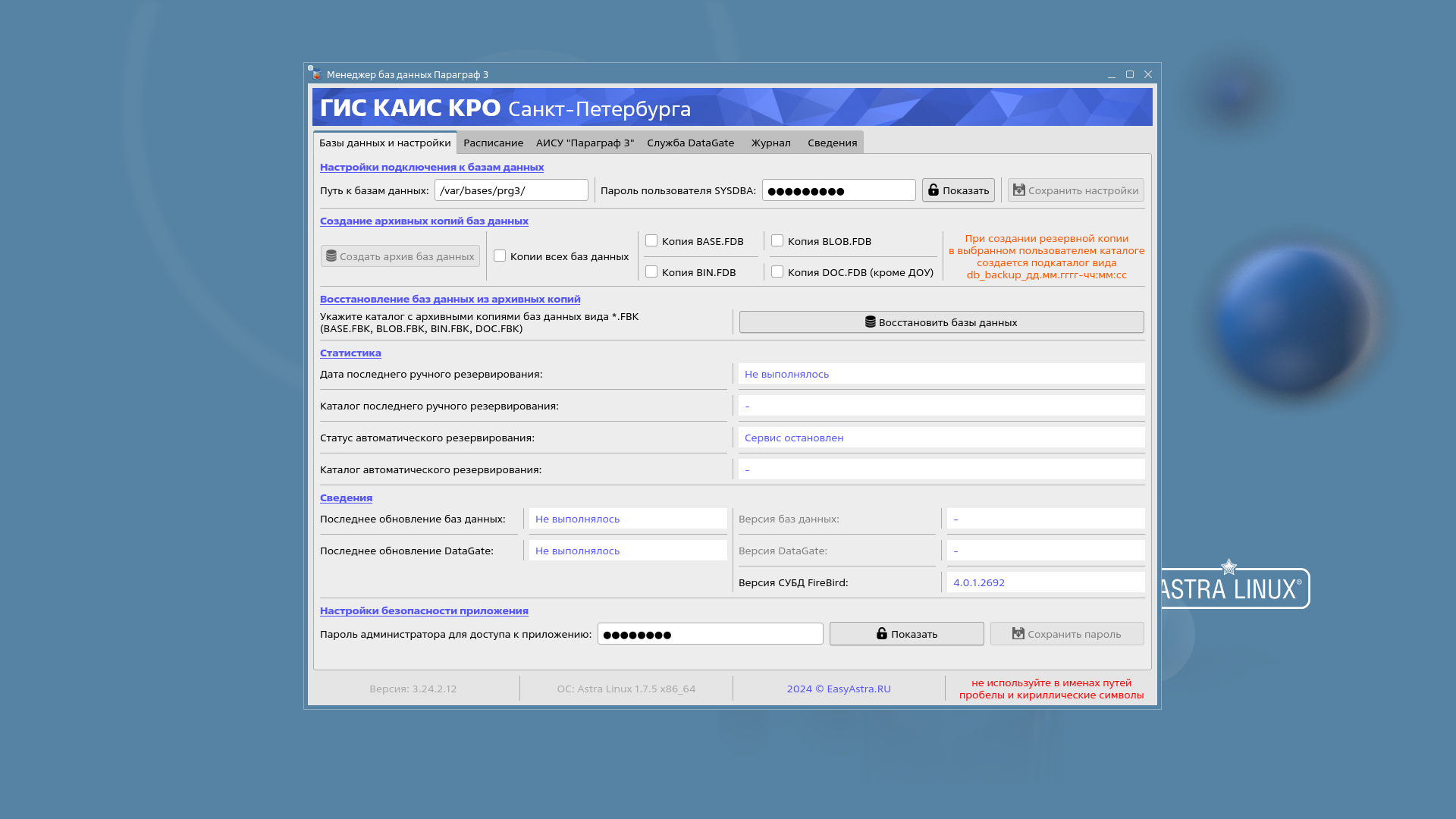Open the Сведения tab

click(x=833, y=143)
